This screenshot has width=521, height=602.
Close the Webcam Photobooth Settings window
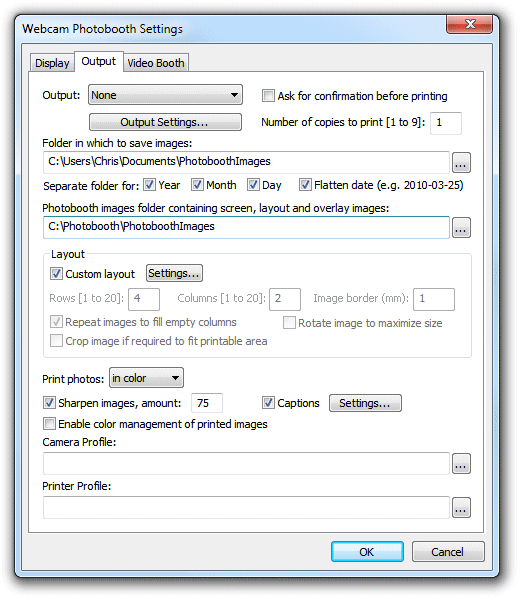tap(469, 25)
